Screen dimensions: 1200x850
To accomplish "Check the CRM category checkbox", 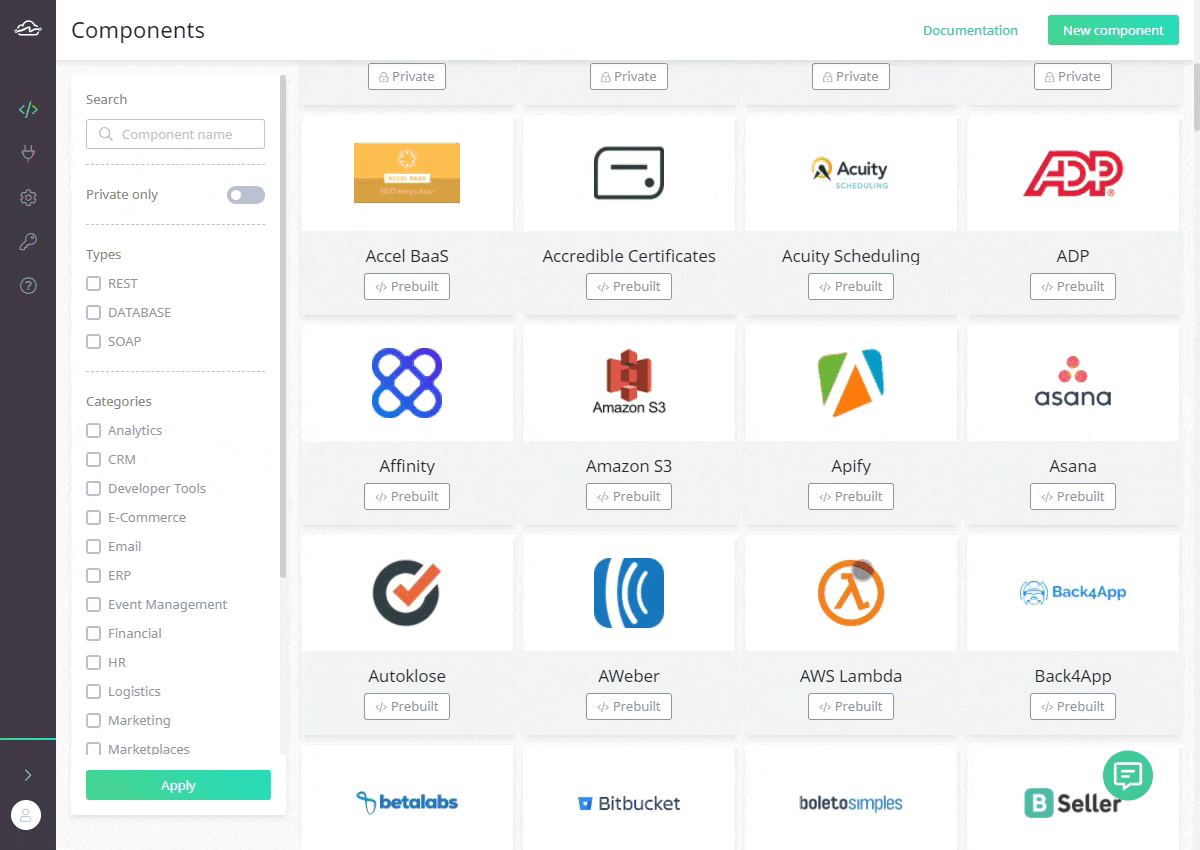I will tap(94, 460).
